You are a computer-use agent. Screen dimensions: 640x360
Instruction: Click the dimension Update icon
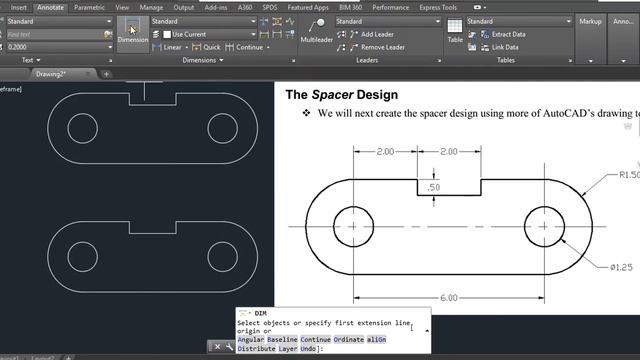pyautogui.click(x=277, y=35)
